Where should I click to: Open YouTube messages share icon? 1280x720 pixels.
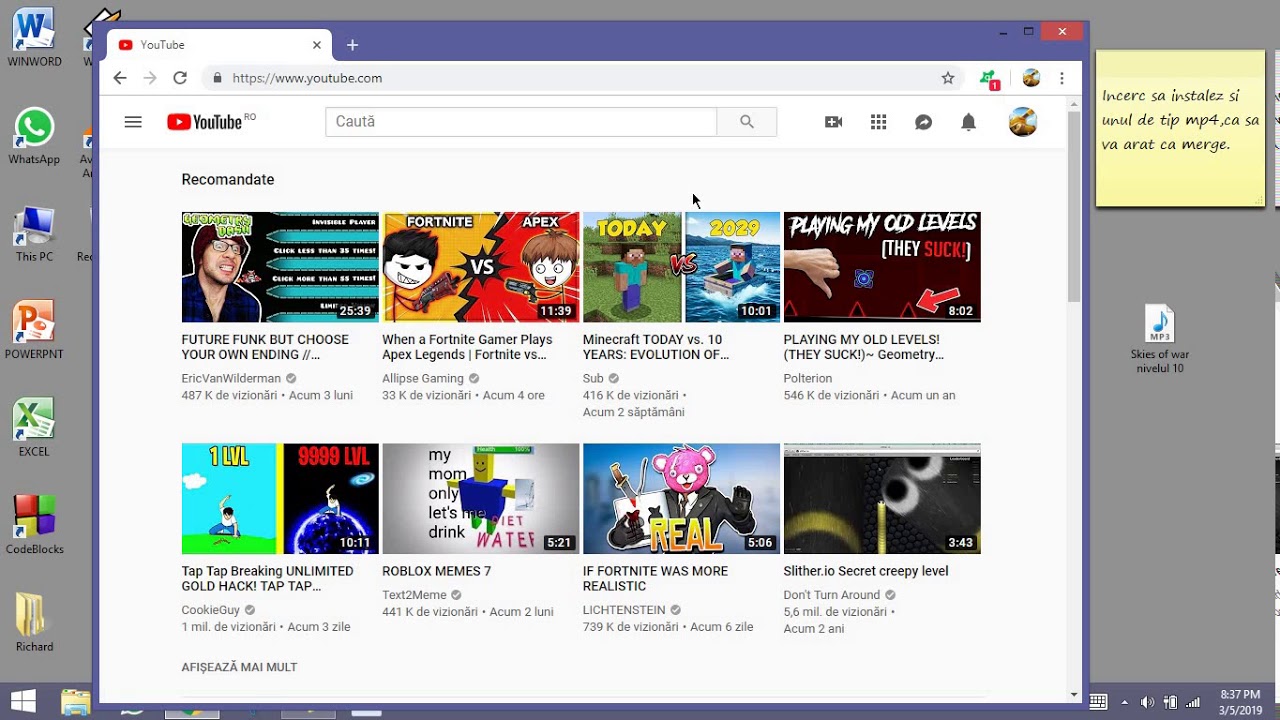point(924,122)
